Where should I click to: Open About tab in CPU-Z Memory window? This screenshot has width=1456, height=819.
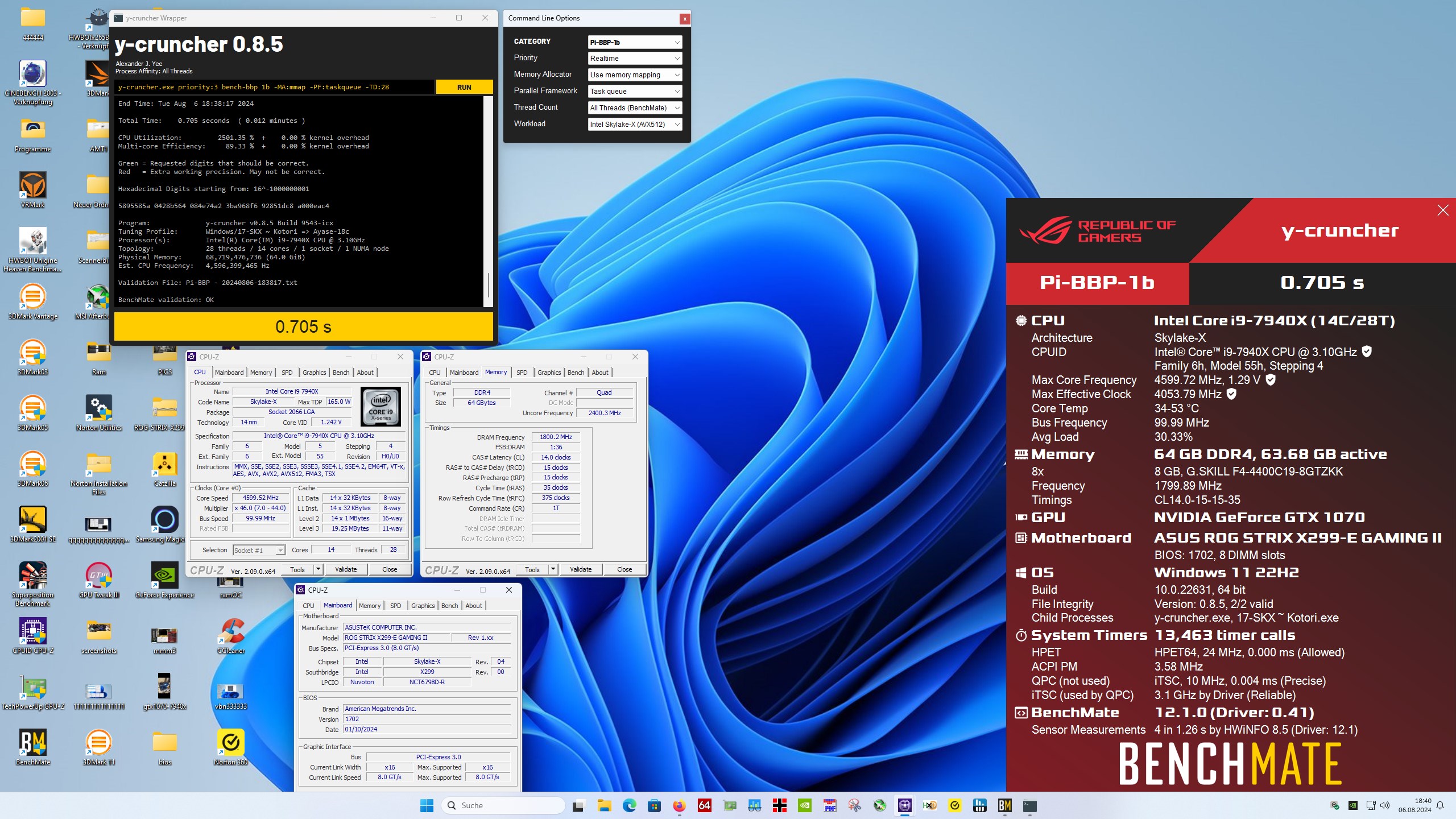coord(600,373)
